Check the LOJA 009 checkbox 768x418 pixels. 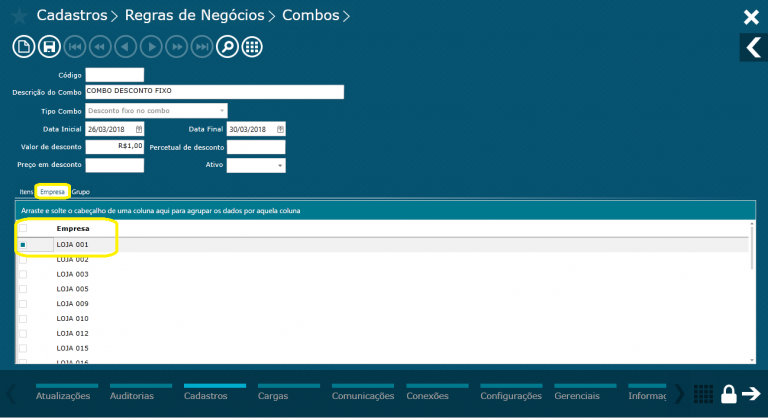(x=23, y=304)
